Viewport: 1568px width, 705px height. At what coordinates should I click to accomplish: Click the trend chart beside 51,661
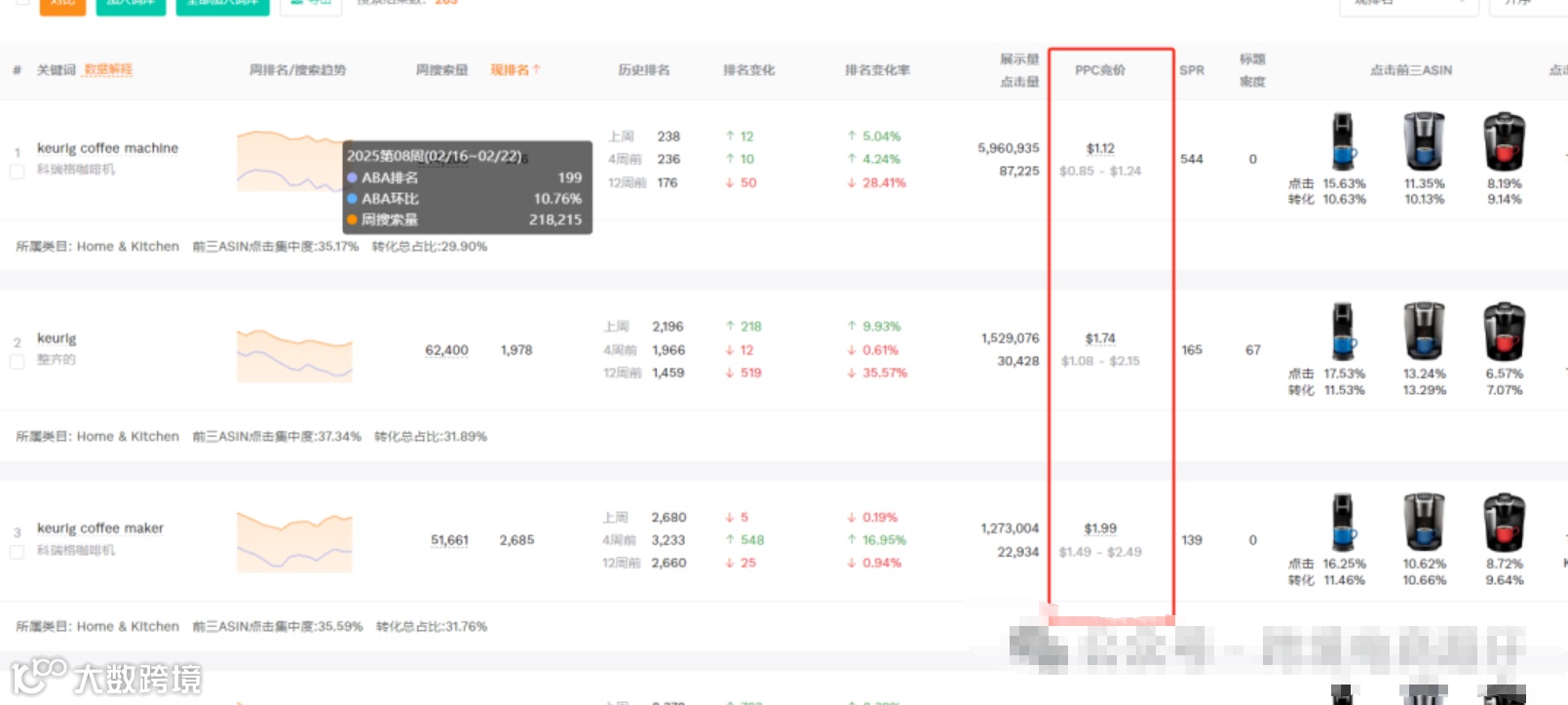(294, 542)
